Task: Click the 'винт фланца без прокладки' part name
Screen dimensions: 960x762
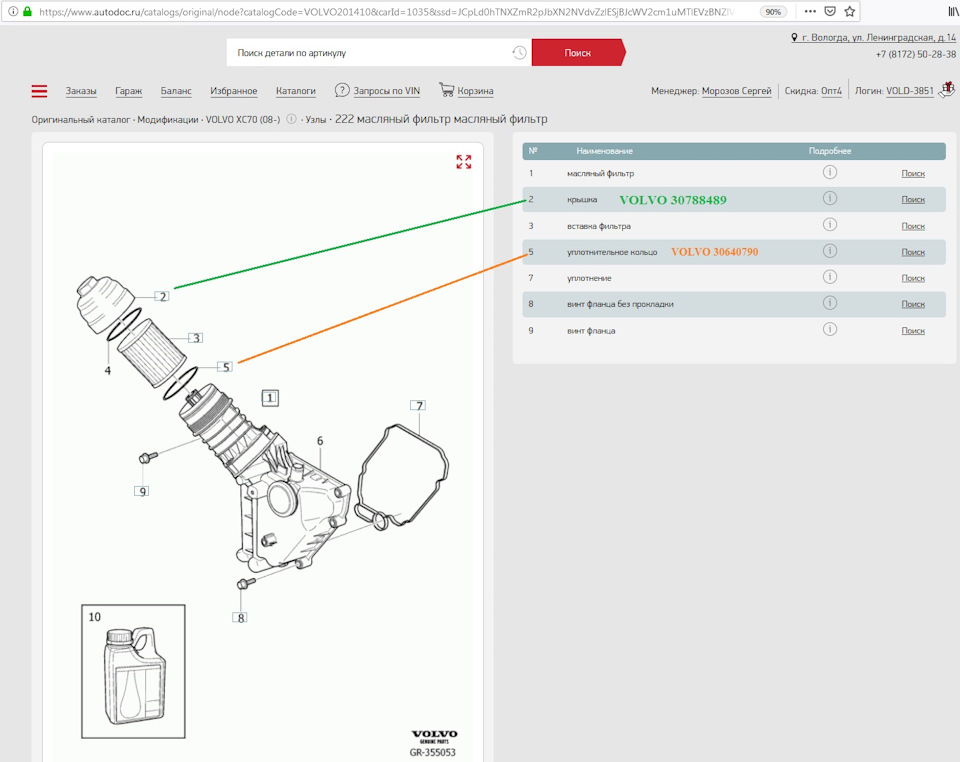Action: pyautogui.click(x=620, y=304)
